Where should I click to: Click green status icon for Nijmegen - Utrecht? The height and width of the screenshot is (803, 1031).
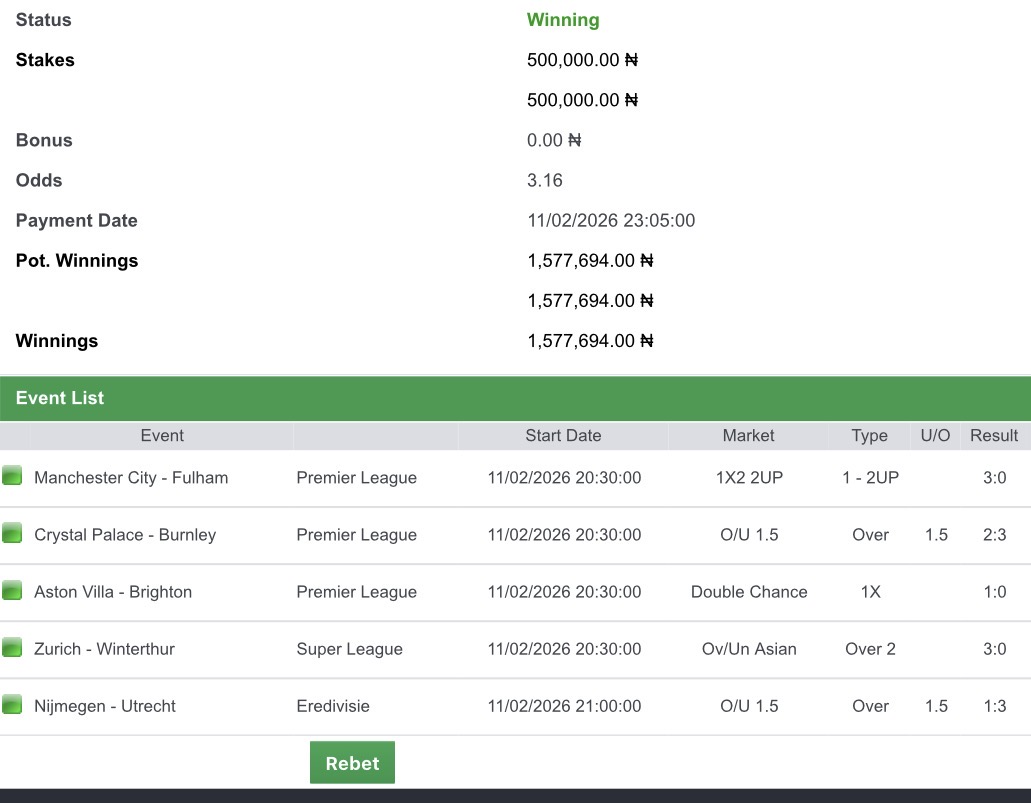tap(12, 704)
